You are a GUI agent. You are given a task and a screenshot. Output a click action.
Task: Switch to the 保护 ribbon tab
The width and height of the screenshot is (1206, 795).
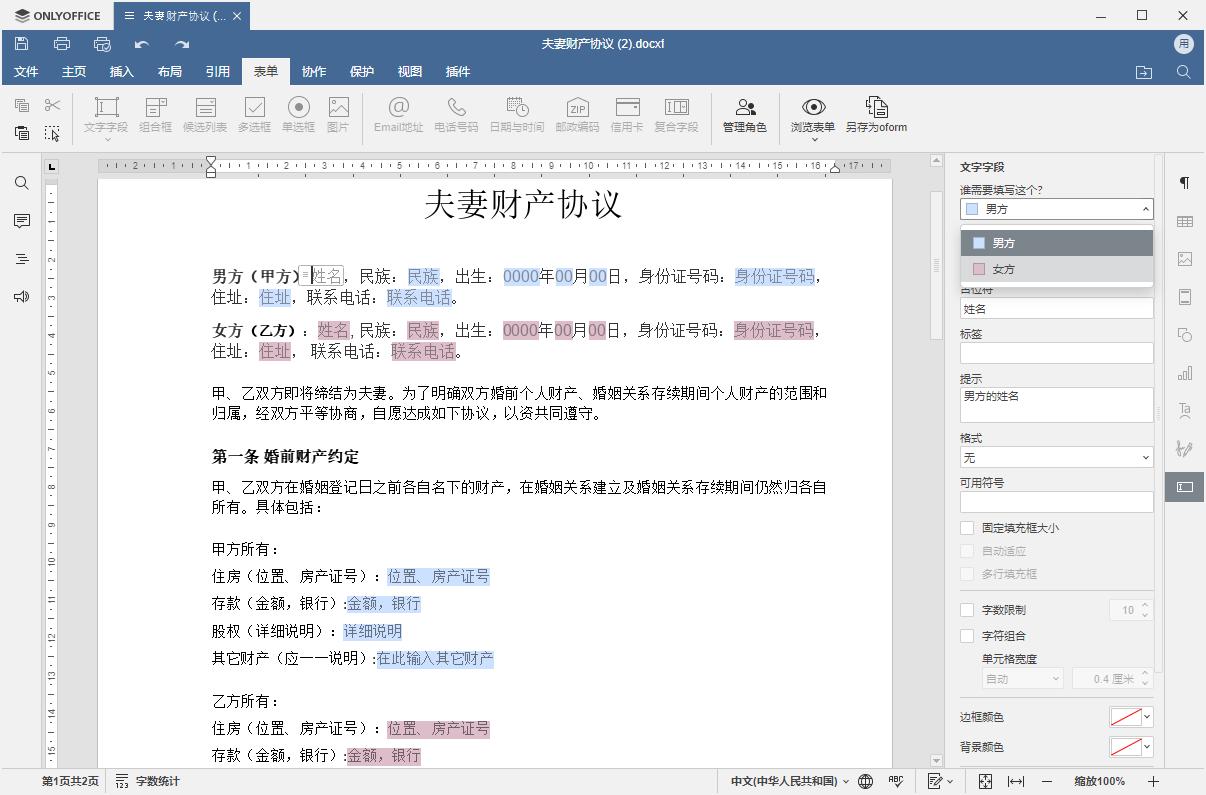[362, 71]
